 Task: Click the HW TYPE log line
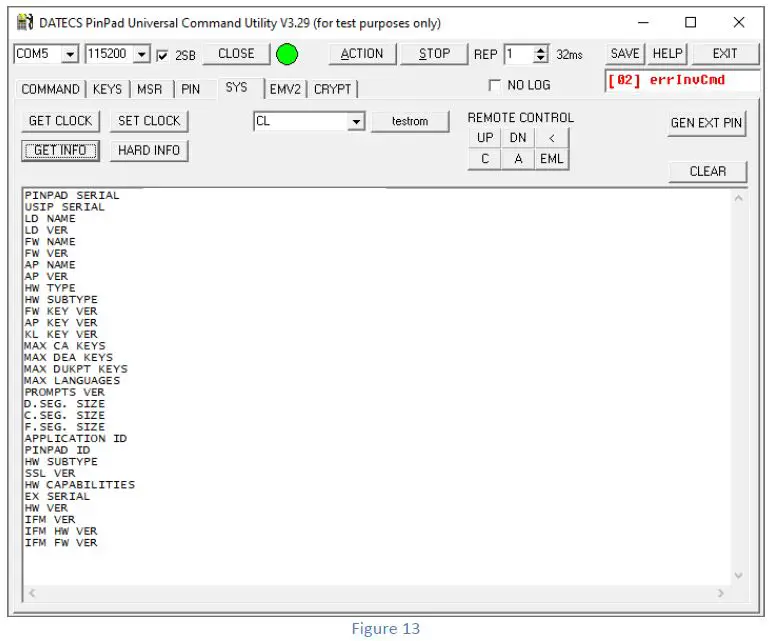(50, 288)
